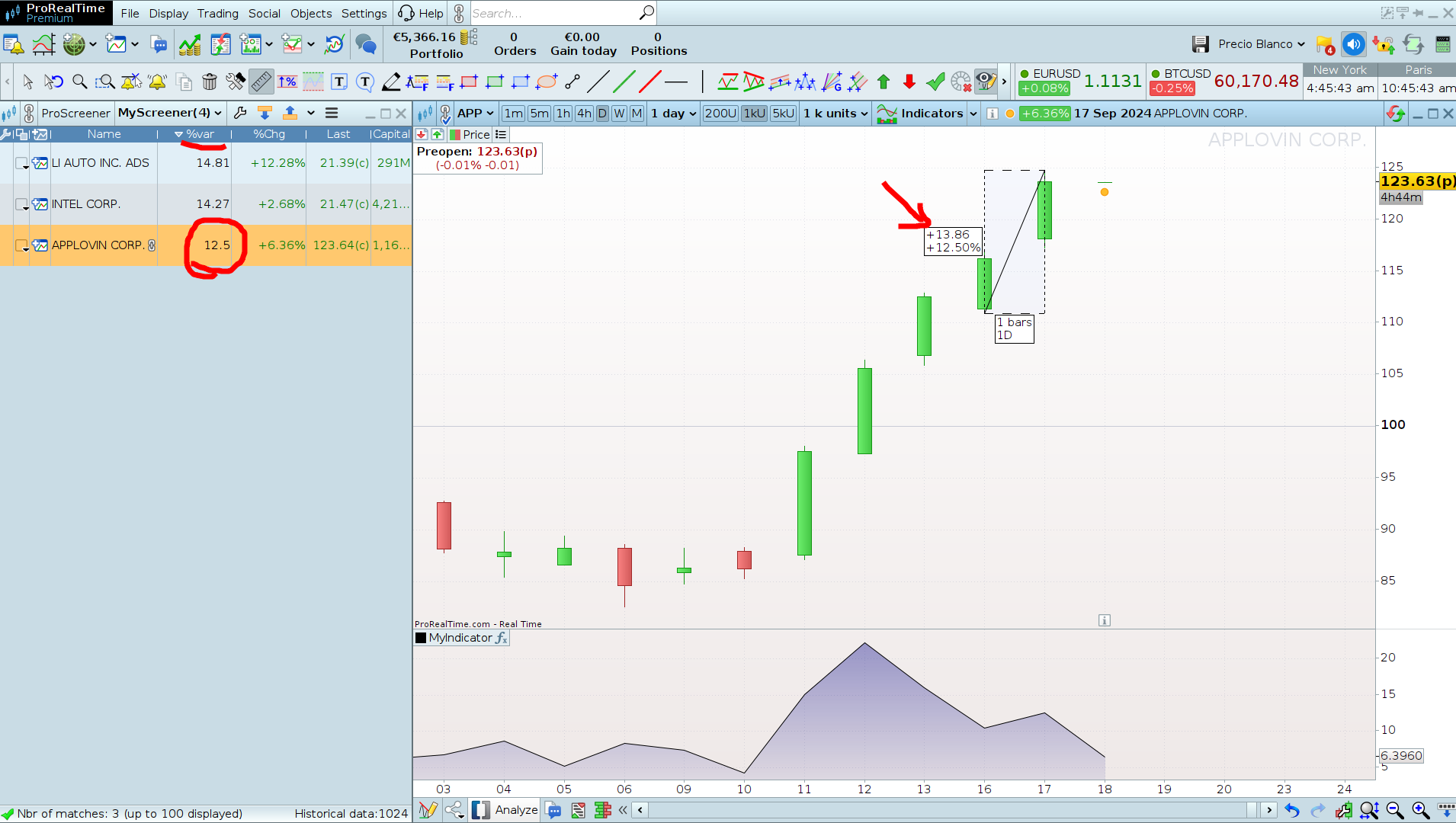Select the pencil freehand drawing tool
Viewport: 1456px width, 823px height.
pyautogui.click(x=391, y=82)
